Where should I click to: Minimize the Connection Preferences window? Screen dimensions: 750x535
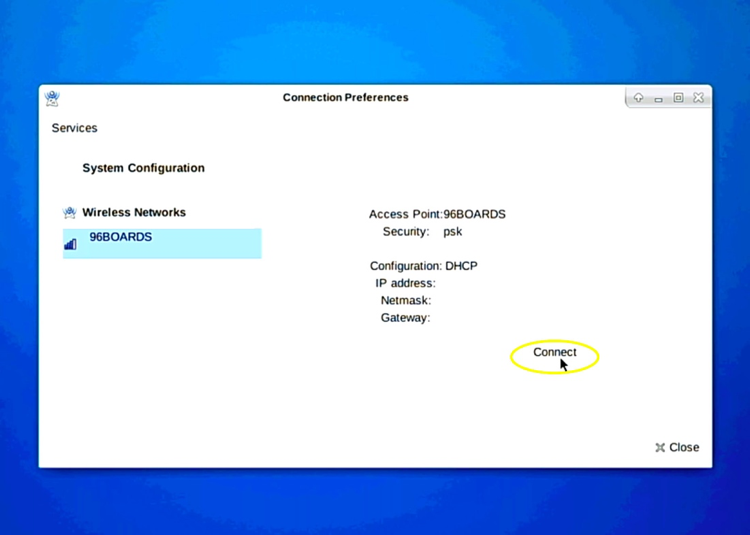click(659, 98)
